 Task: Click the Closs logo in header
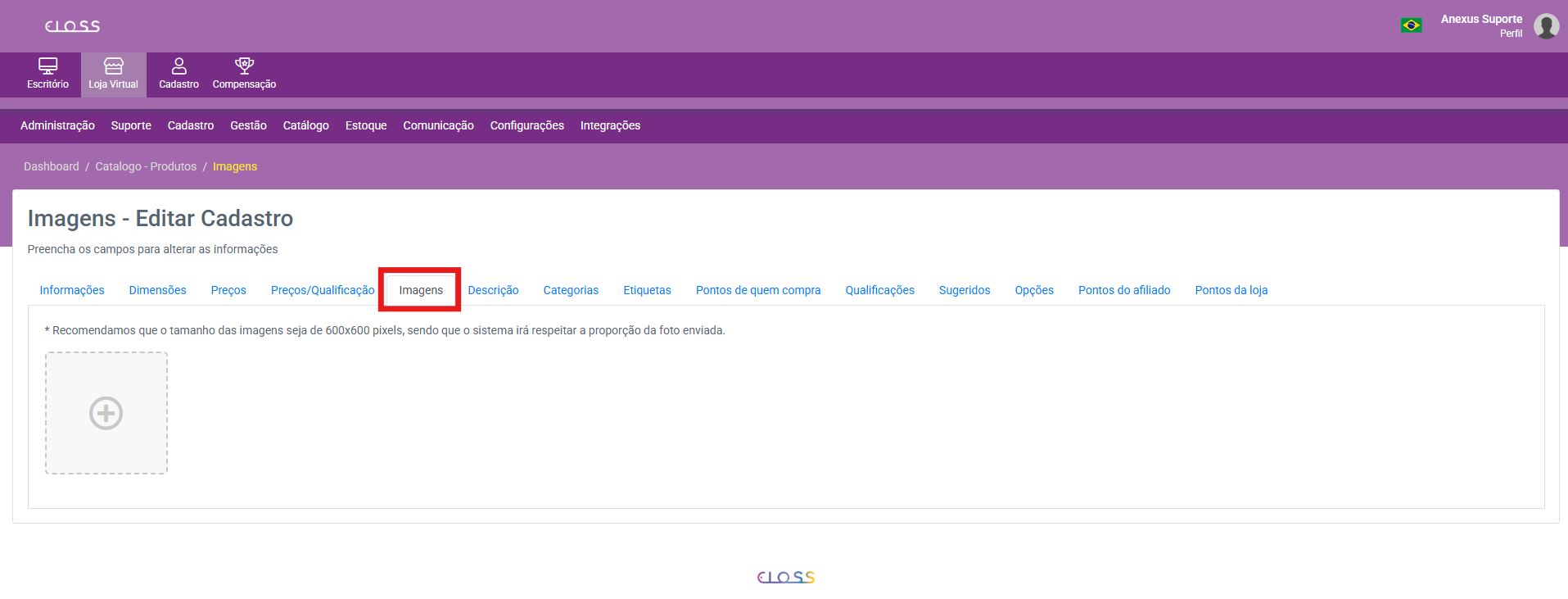coord(72,26)
